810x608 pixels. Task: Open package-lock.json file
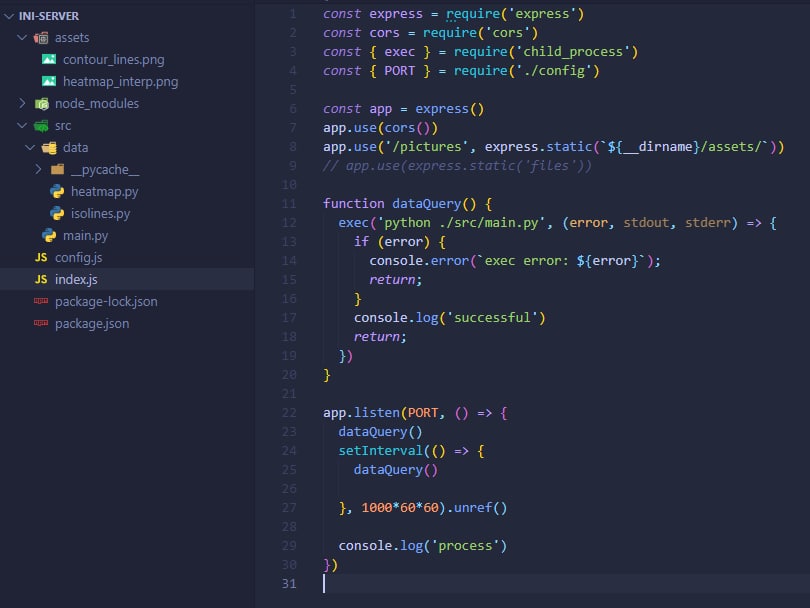tap(106, 302)
